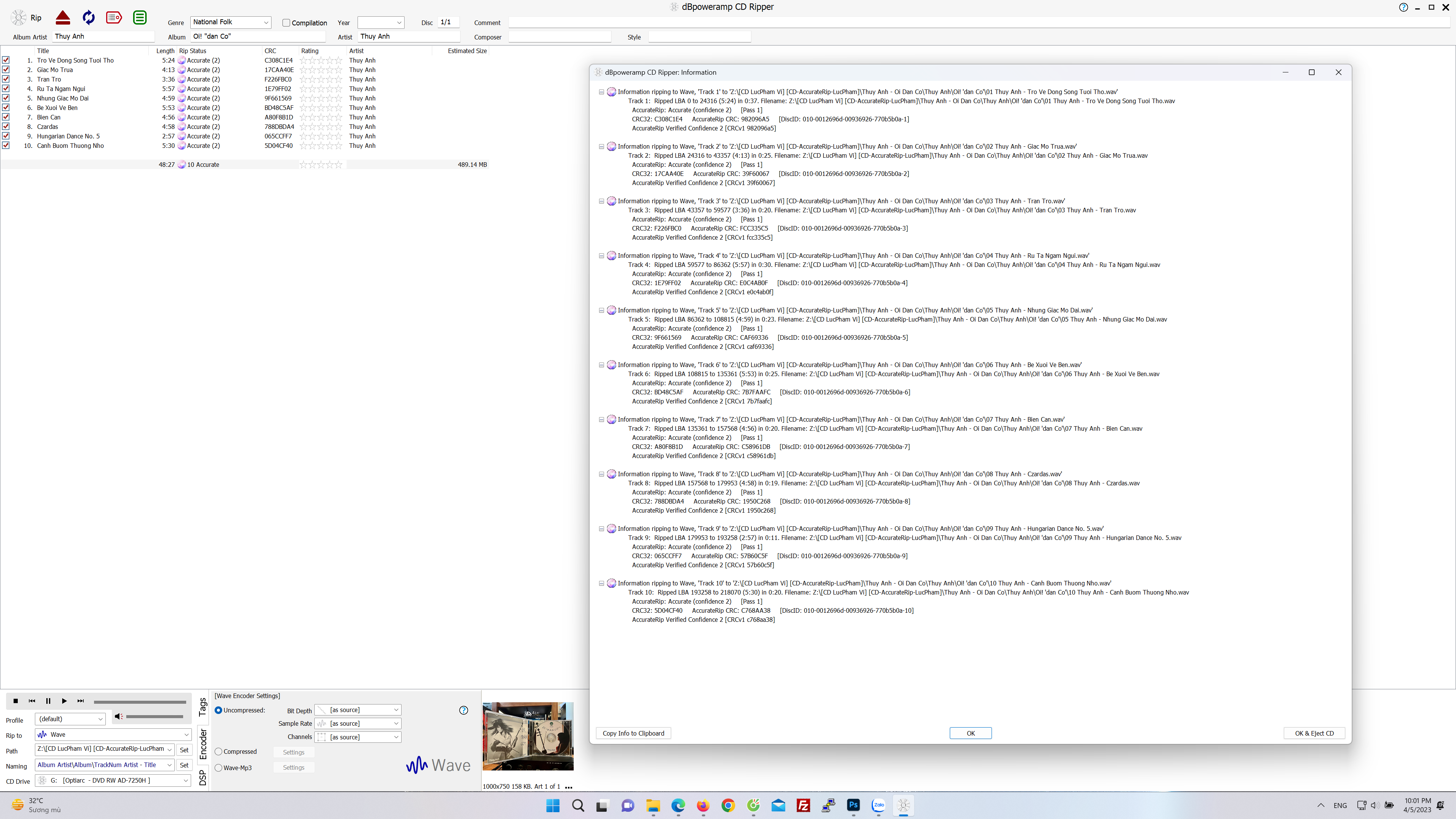Open Zalo from taskbar
The width and height of the screenshot is (1456, 819).
pos(879,805)
